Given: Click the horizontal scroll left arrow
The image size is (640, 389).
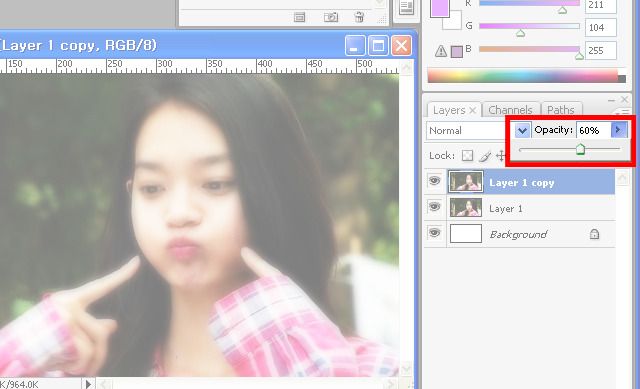Looking at the screenshot, I should pos(104,384).
